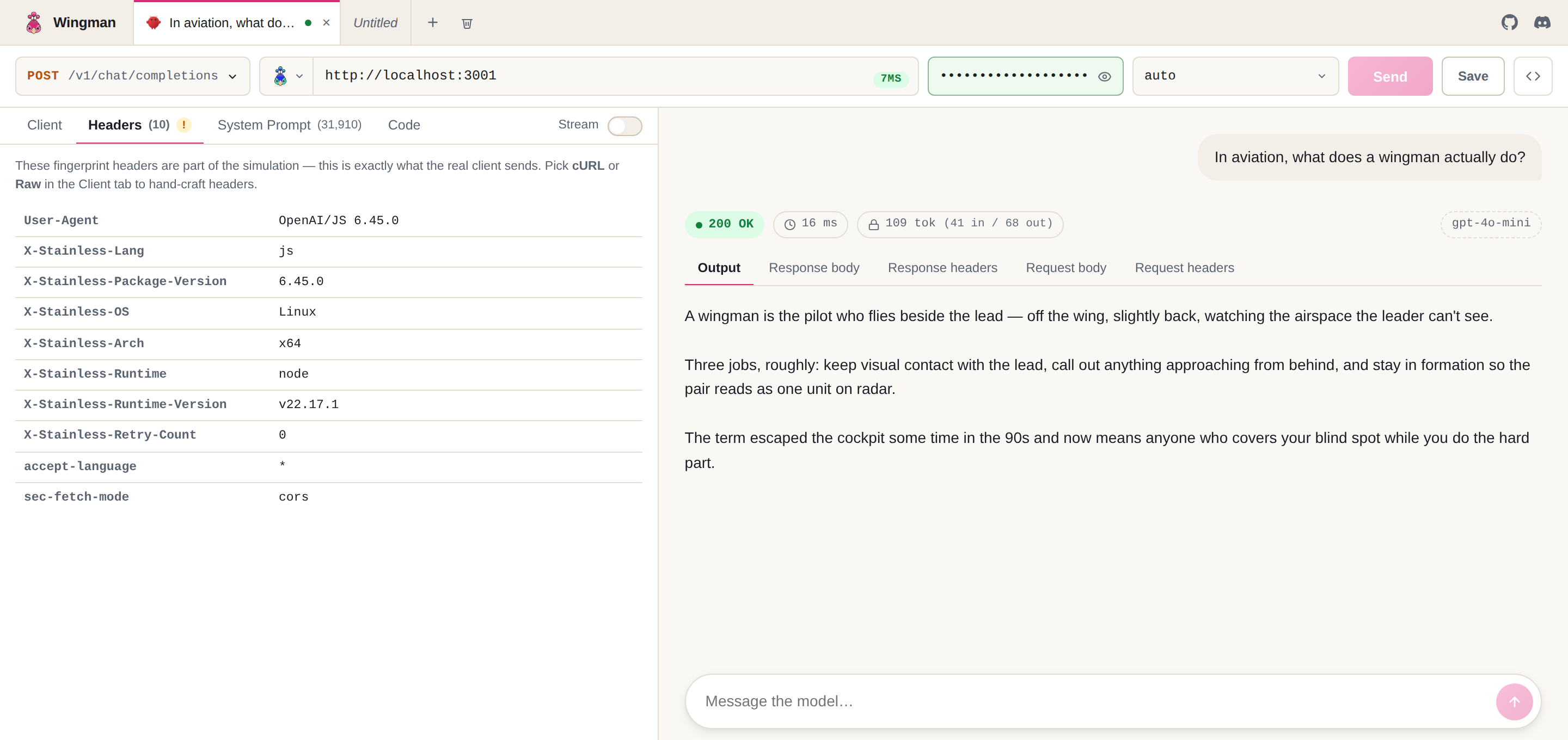Switch to the Client tab
This screenshot has height=740, width=1568.
(x=45, y=125)
